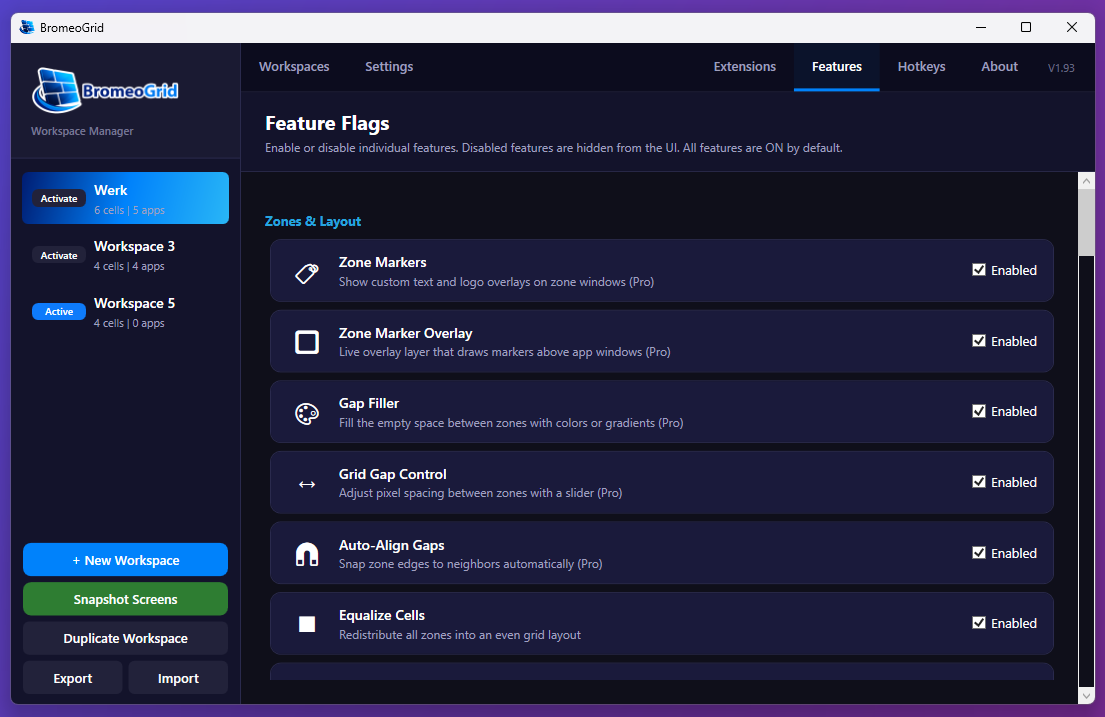1105x717 pixels.
Task: Click the Equalize Cells icon
Action: [306, 623]
